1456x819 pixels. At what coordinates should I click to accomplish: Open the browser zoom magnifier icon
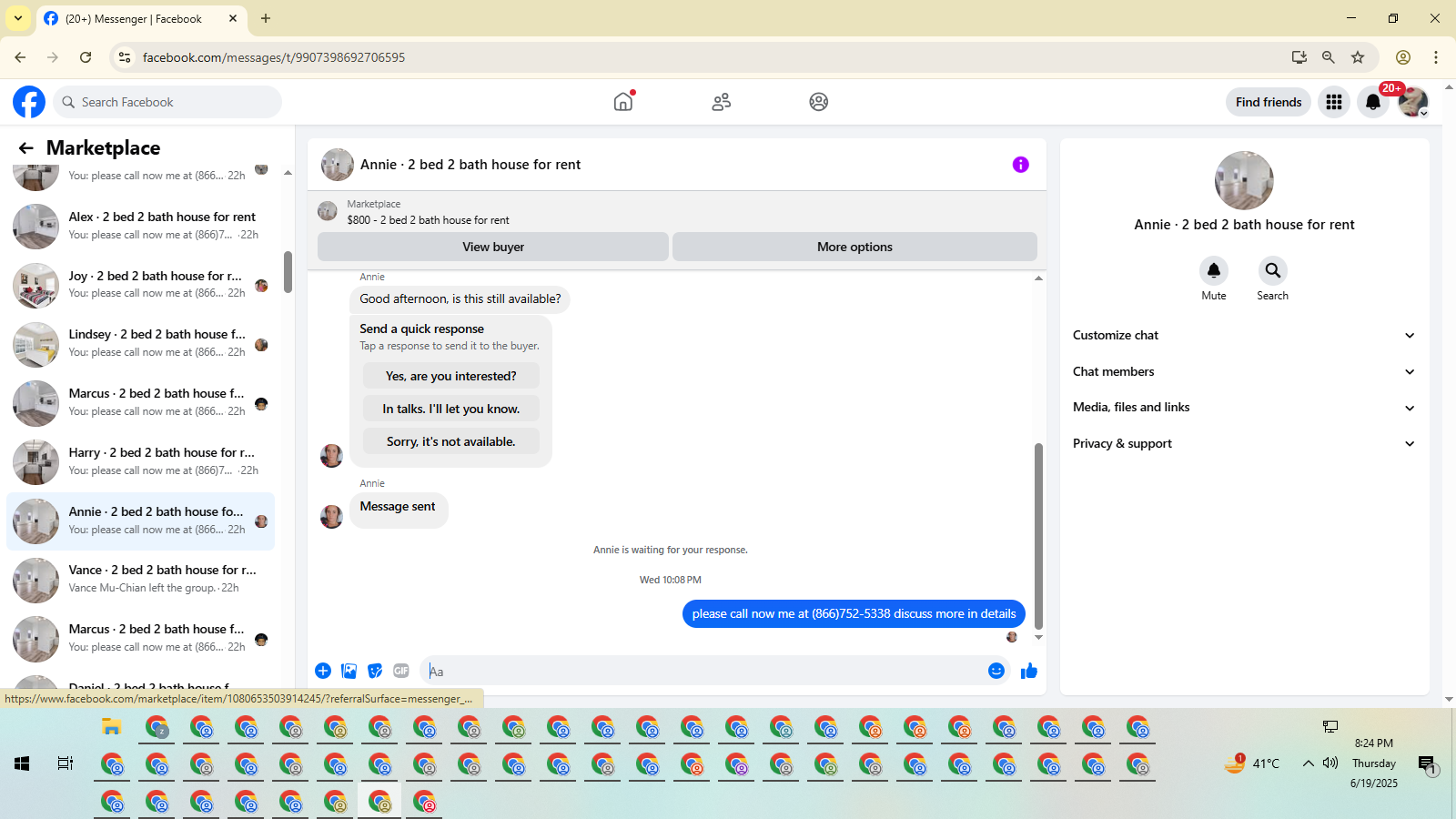coord(1329,57)
